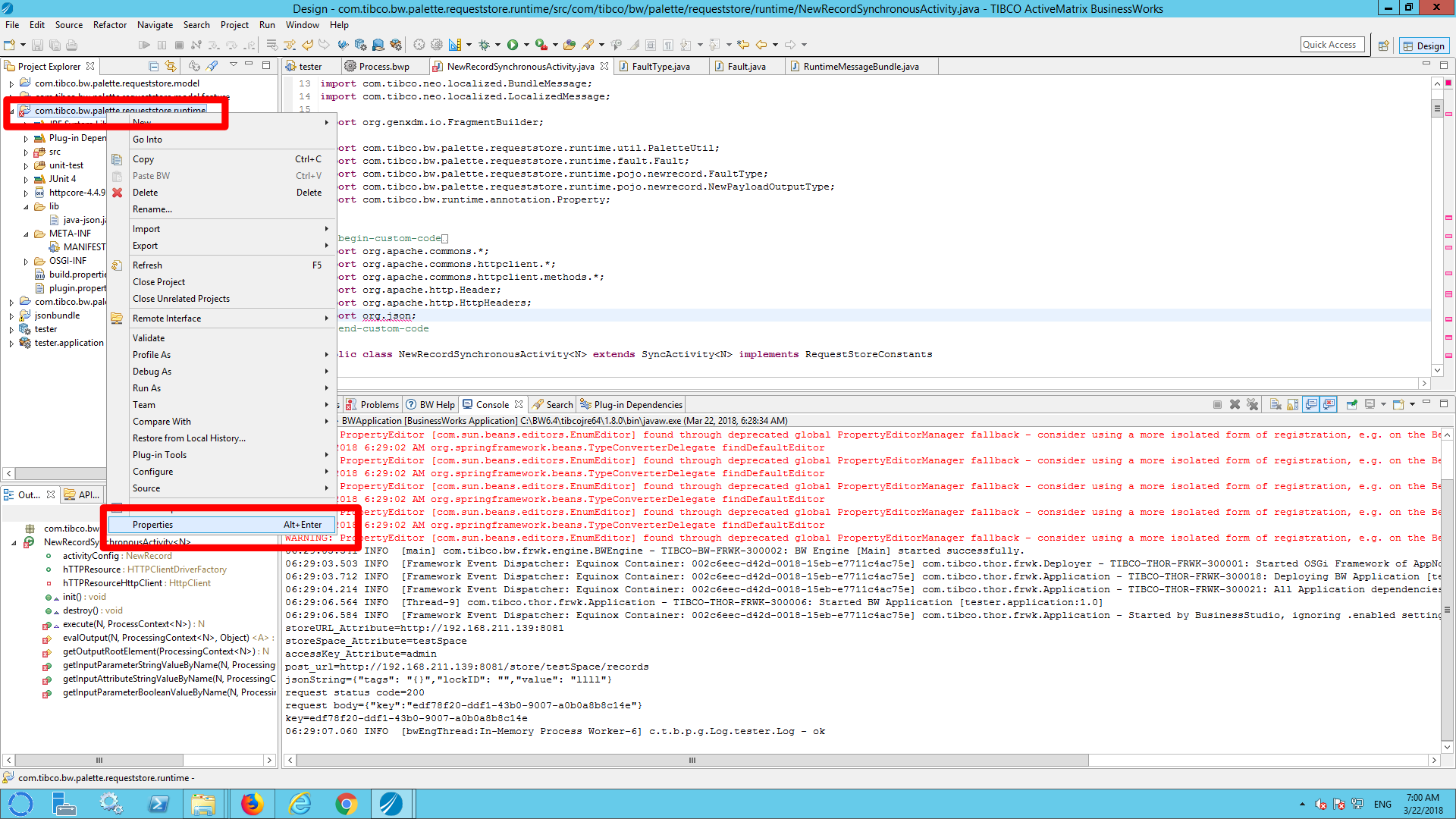Screen dimensions: 1456x819
Task: Expand the src folder node
Action: 26,152
